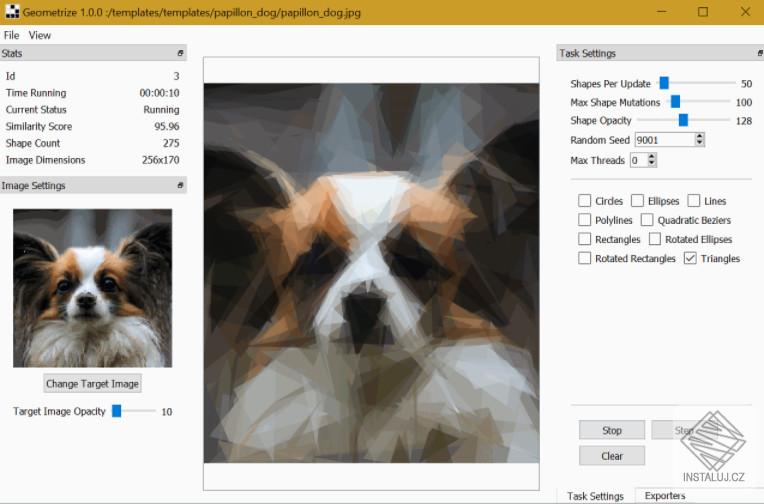Undock the Stats panel float icon
Viewport: 764px width, 504px height.
(180, 53)
